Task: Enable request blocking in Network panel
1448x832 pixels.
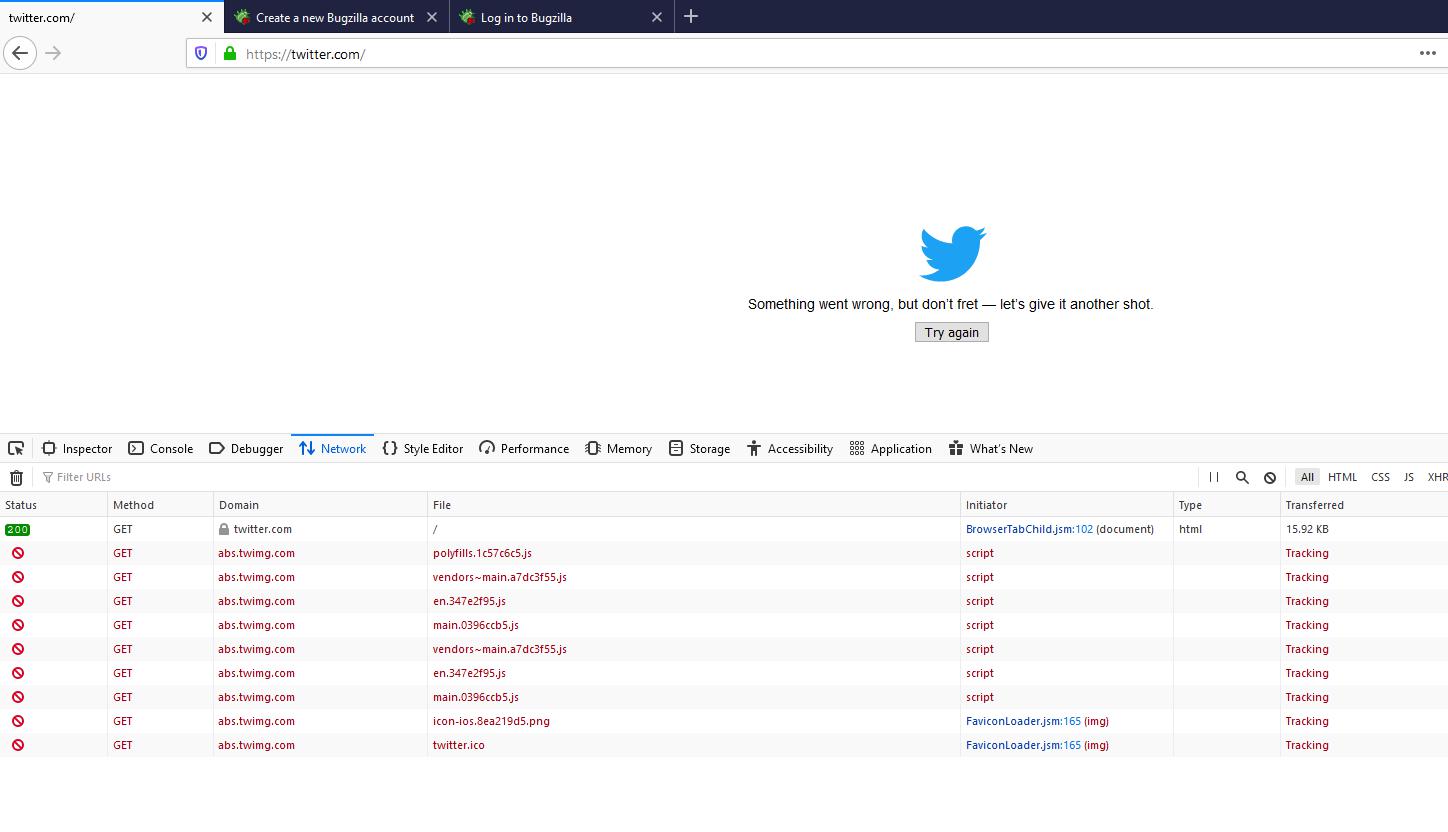Action: pyautogui.click(x=1270, y=477)
